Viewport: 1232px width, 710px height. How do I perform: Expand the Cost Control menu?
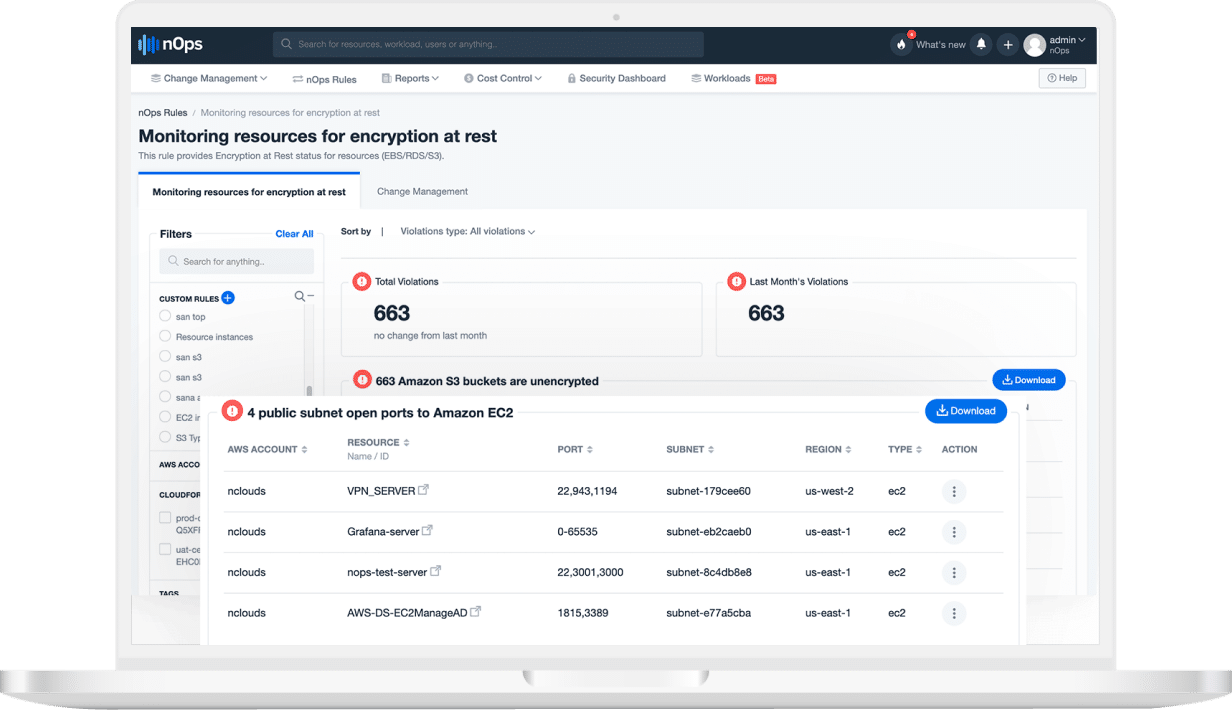(503, 78)
